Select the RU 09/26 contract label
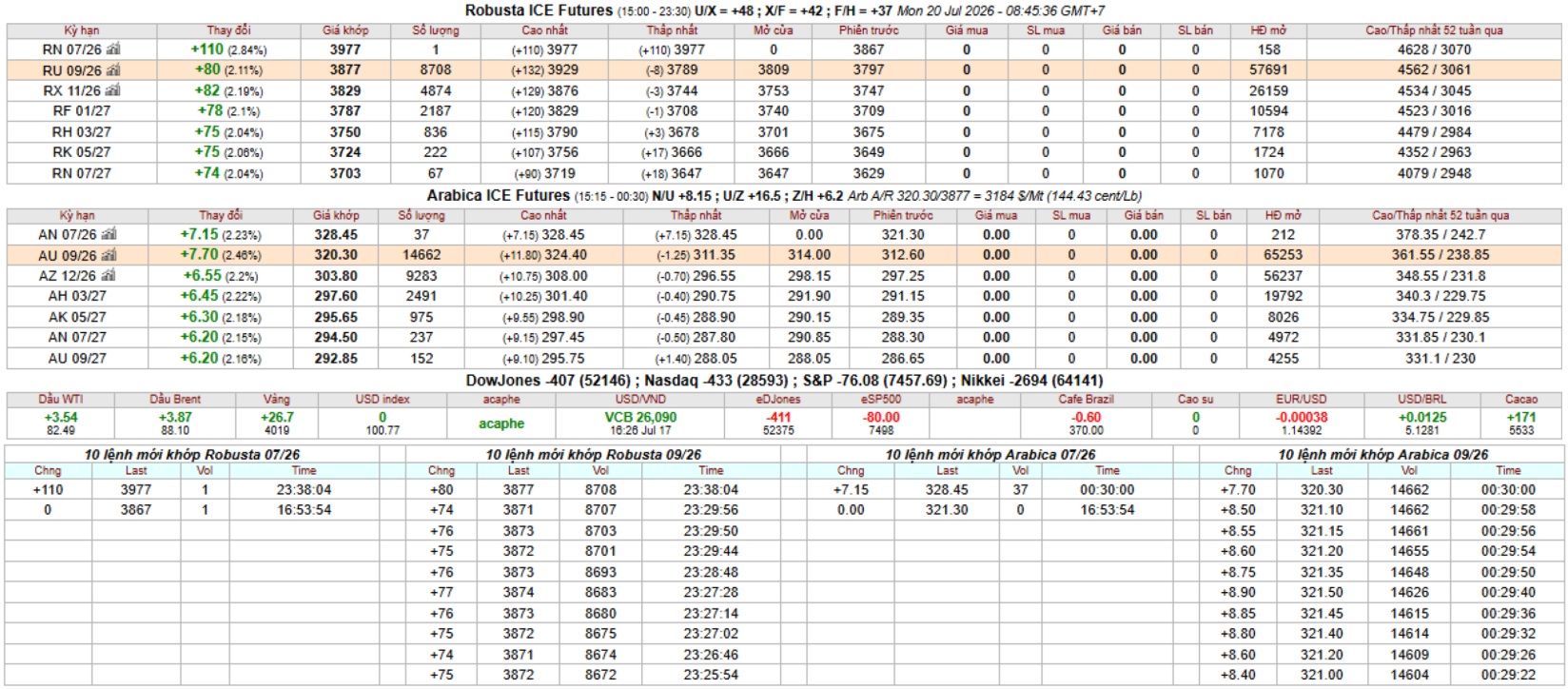This screenshot has height=689, width=1568. [x=71, y=70]
